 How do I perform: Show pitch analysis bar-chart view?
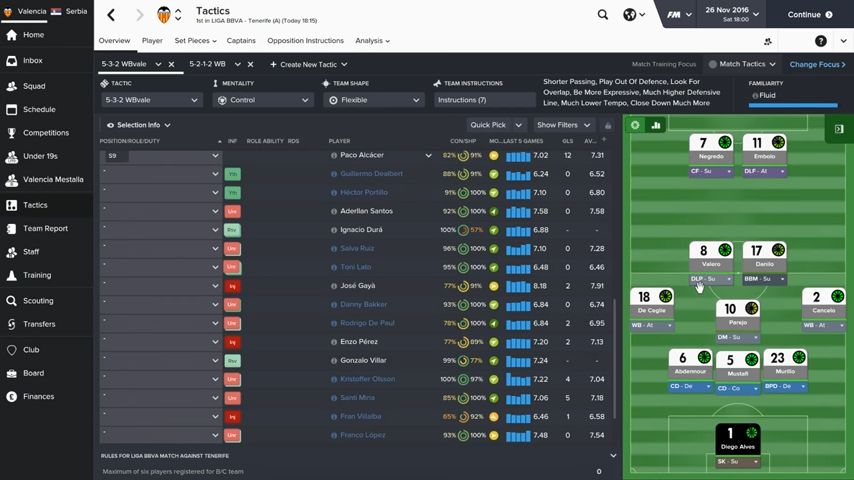pos(656,126)
